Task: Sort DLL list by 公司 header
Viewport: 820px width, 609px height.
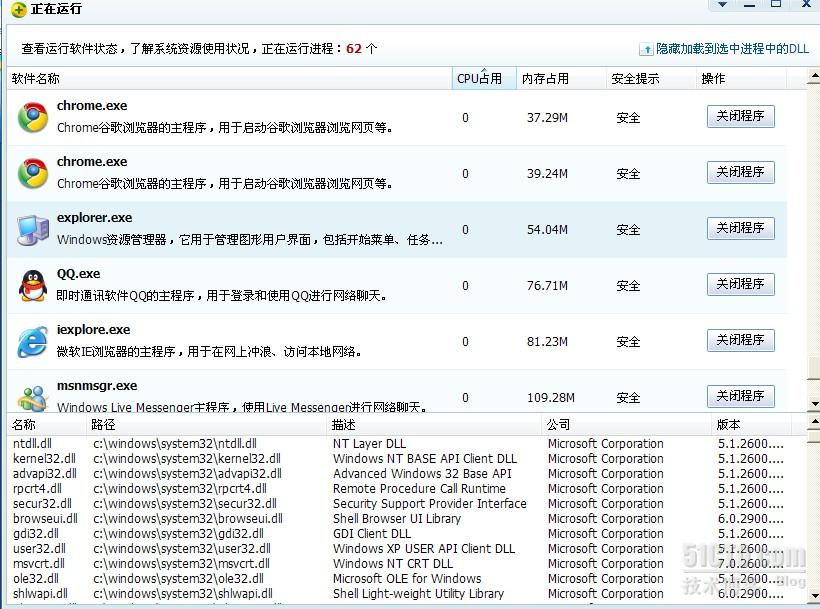Action: [x=627, y=424]
